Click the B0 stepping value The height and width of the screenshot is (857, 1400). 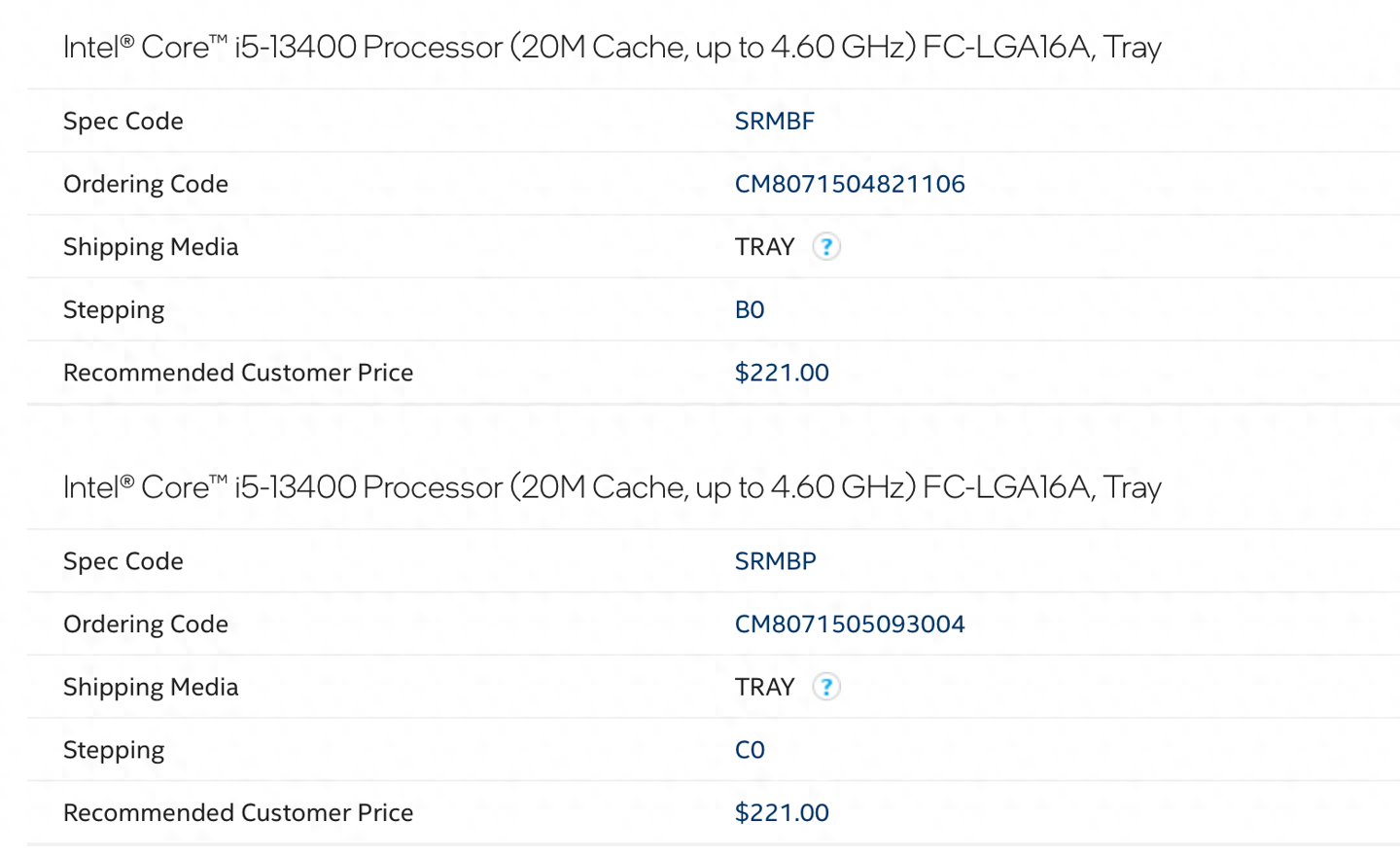click(749, 310)
